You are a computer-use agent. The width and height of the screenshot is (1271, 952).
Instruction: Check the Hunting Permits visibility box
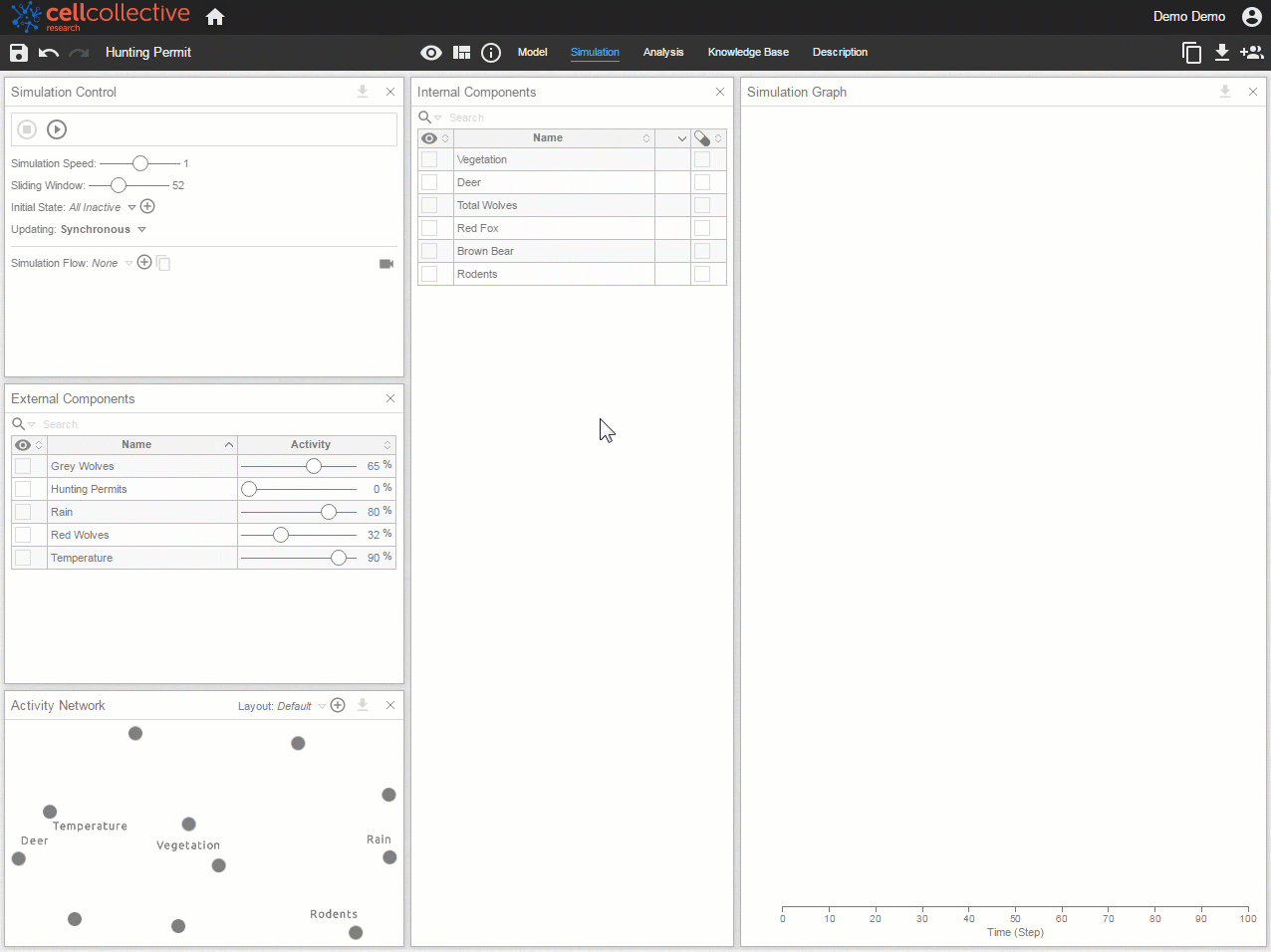pos(23,489)
